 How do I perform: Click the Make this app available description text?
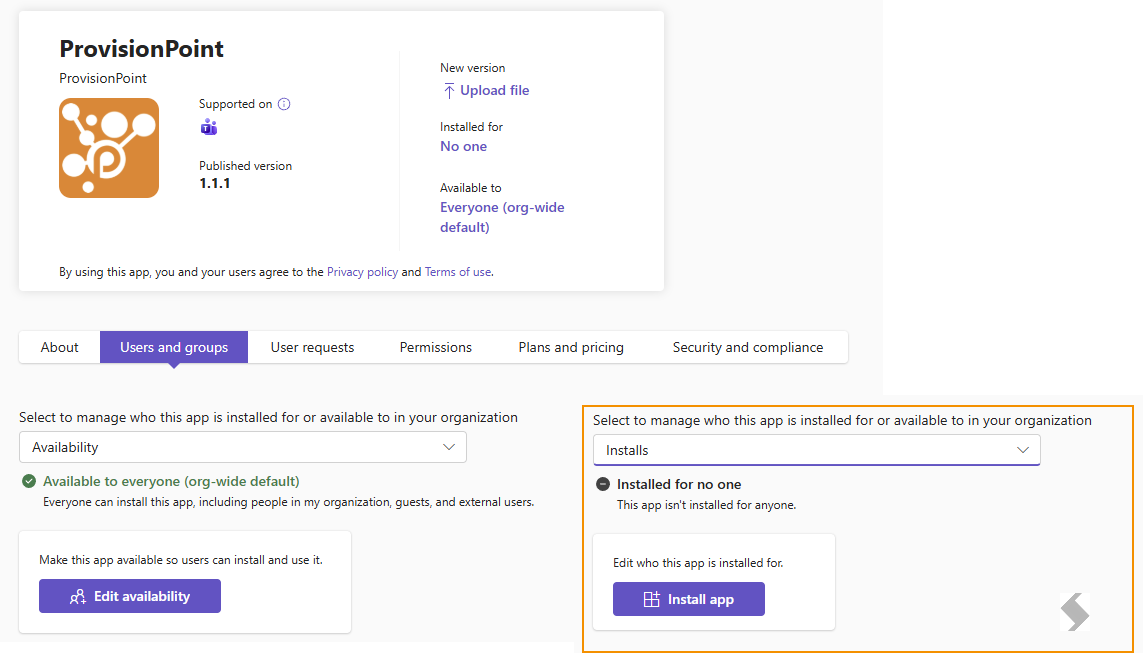[x=181, y=560]
